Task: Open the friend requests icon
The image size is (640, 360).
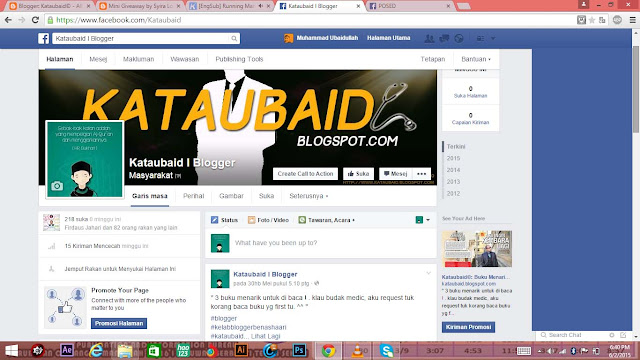Action: click(429, 38)
